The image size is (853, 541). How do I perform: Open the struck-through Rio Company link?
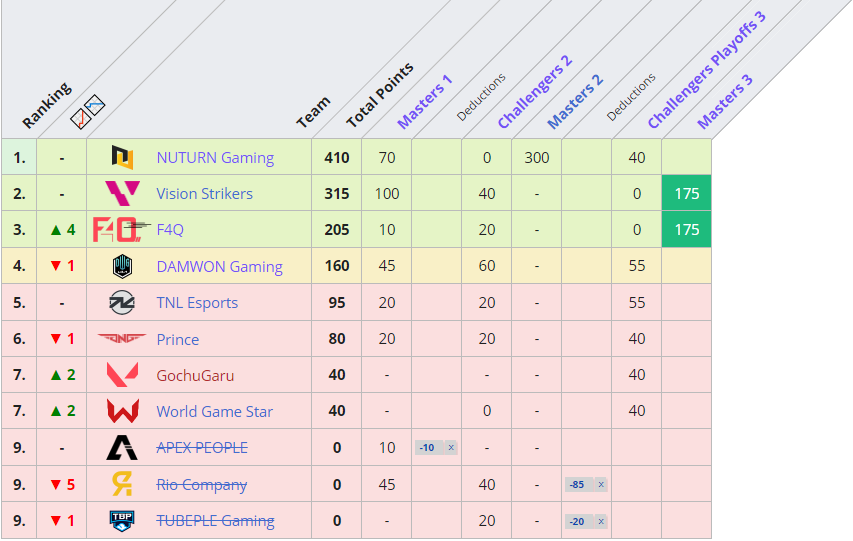click(201, 484)
